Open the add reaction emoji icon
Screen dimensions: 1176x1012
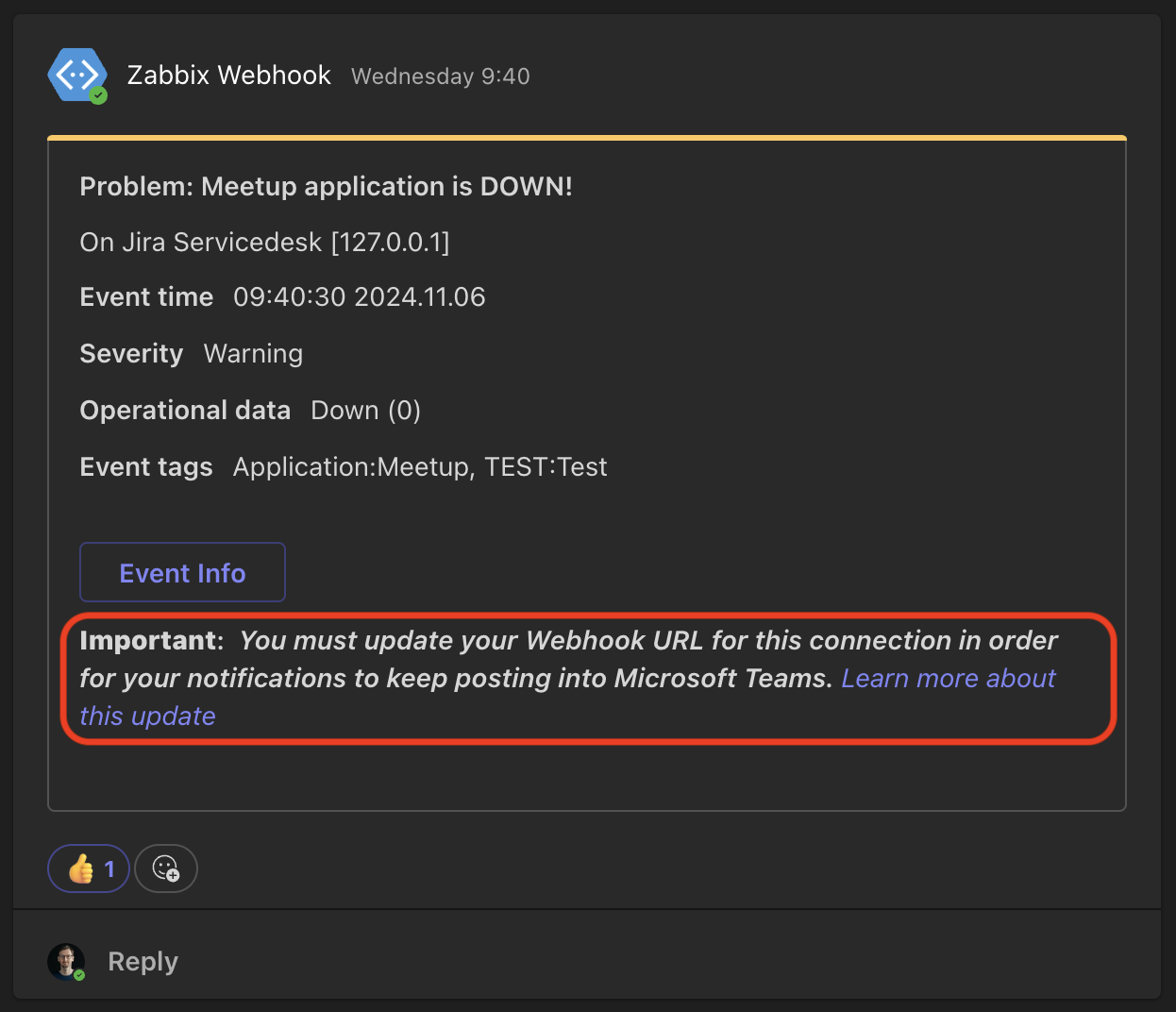tap(166, 869)
